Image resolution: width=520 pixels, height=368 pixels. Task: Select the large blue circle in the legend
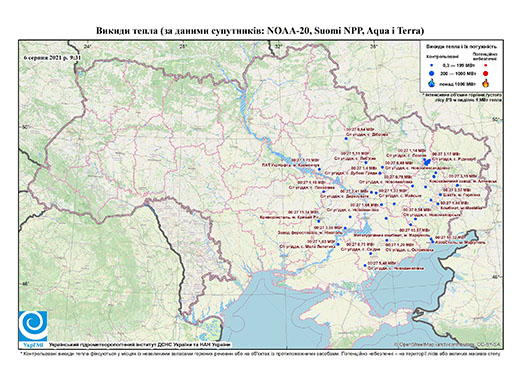coord(431,73)
